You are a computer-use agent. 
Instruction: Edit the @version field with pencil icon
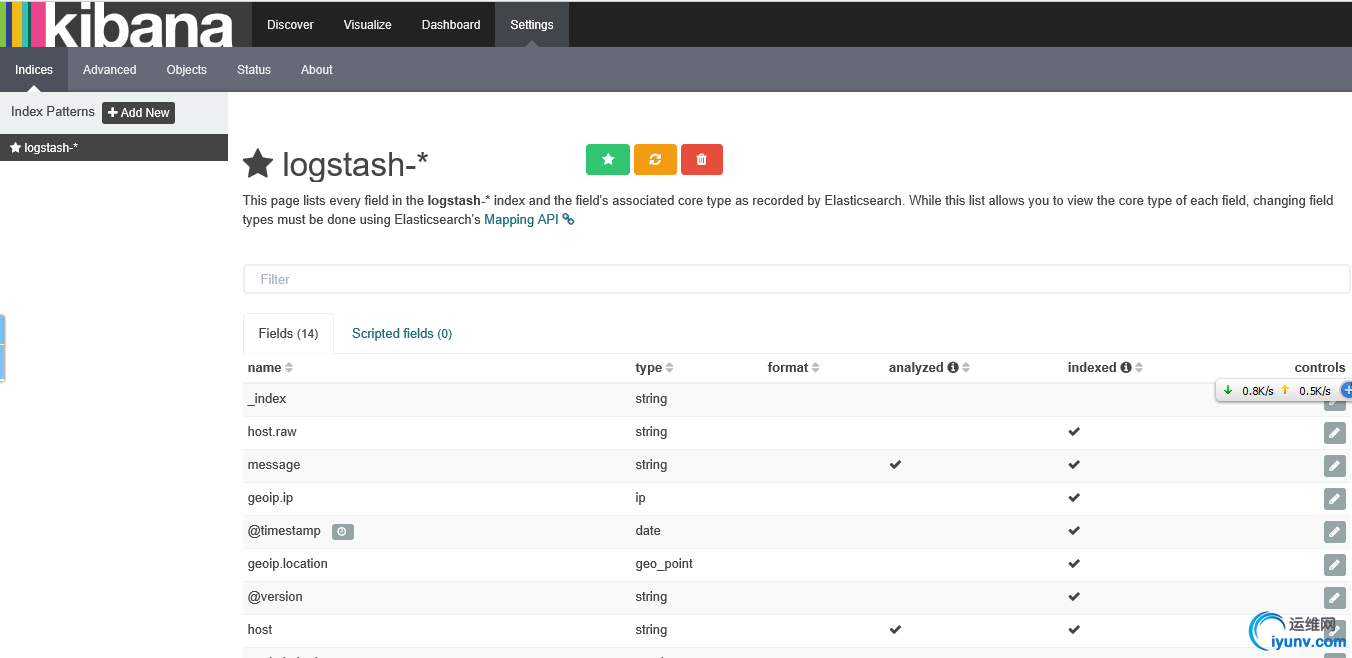(1334, 598)
